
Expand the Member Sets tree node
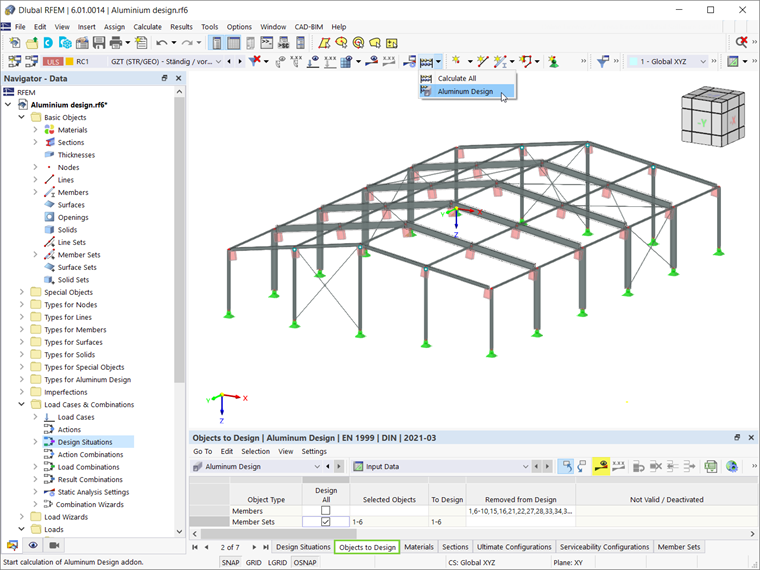click(35, 254)
